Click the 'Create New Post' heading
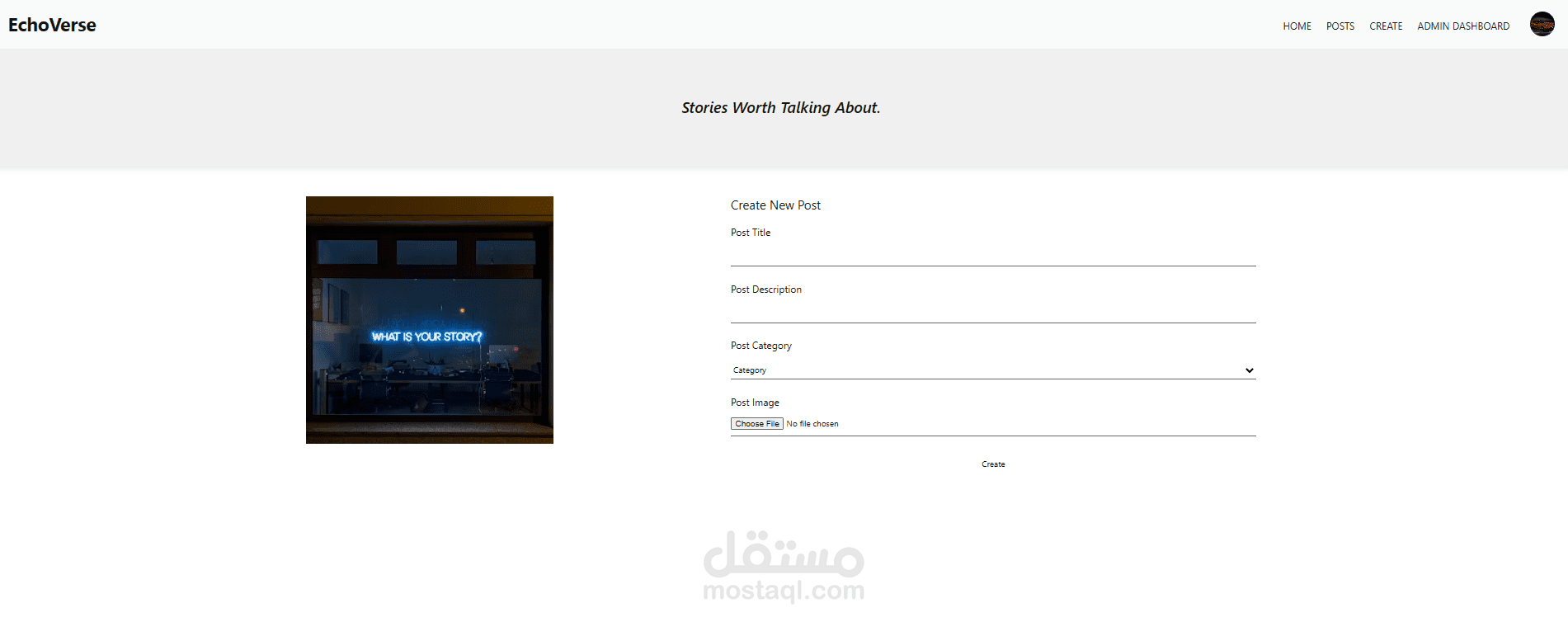This screenshot has height=617, width=1568. (775, 205)
